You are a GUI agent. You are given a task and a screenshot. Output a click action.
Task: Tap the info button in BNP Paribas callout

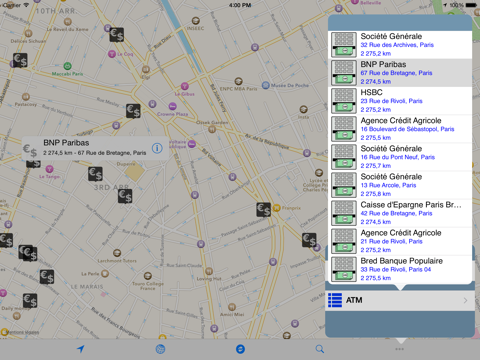click(157, 148)
